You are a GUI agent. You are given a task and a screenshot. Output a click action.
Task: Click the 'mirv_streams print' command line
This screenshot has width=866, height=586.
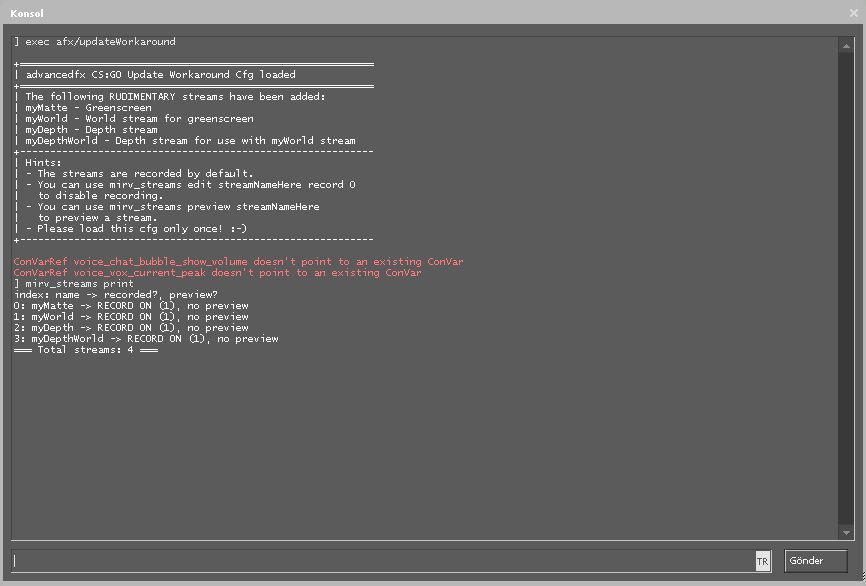coord(73,284)
